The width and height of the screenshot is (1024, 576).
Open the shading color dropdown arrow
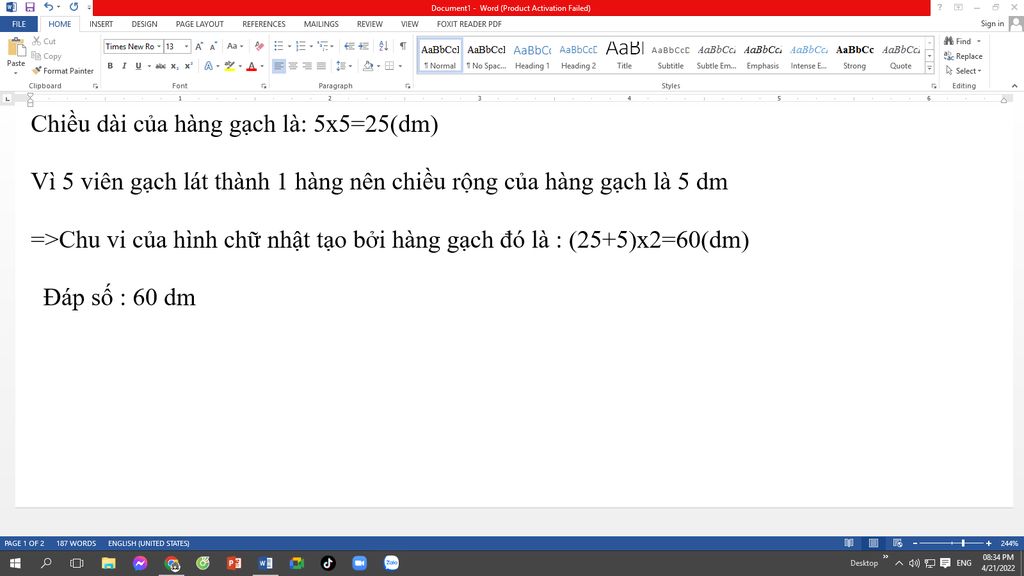coord(378,66)
